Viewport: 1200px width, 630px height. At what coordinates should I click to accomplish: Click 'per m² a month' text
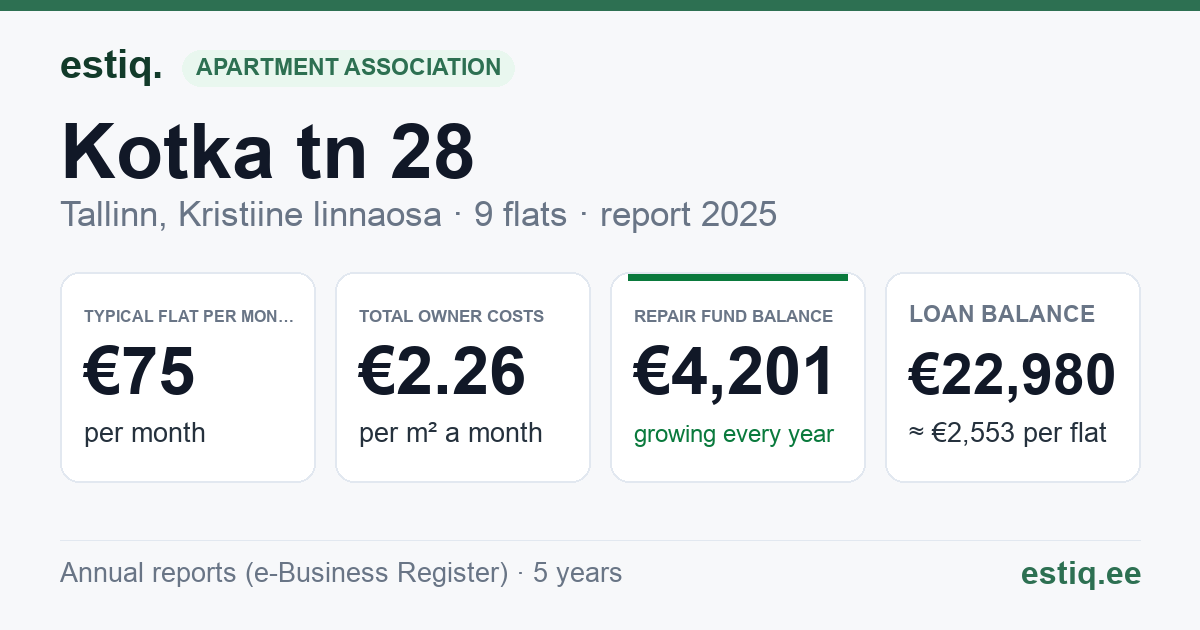pyautogui.click(x=450, y=433)
